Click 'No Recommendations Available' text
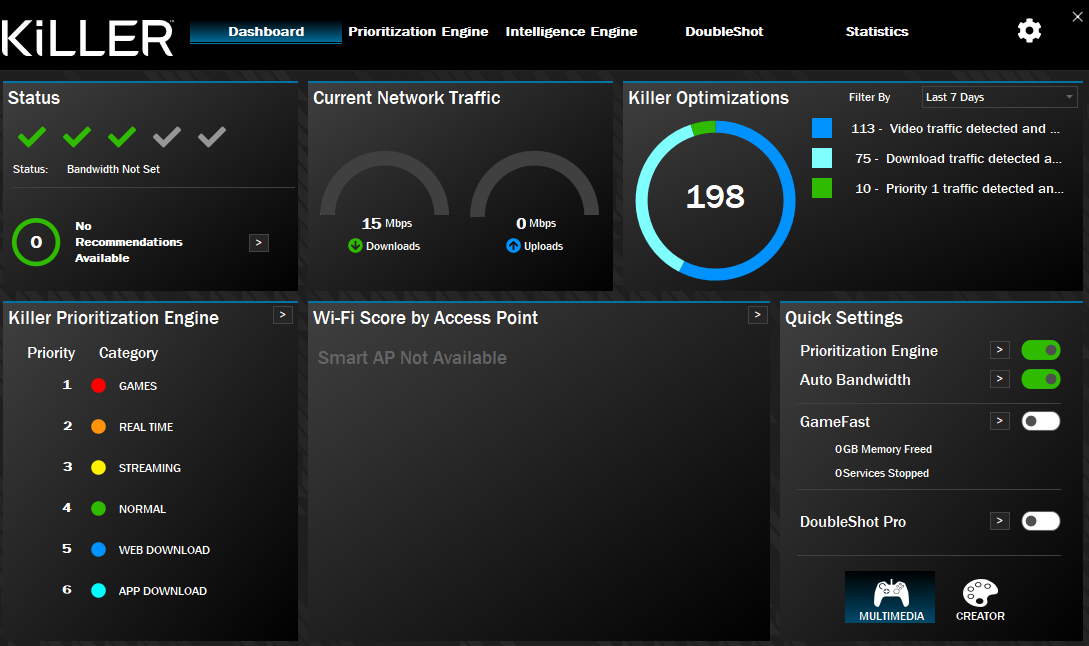 tap(128, 242)
